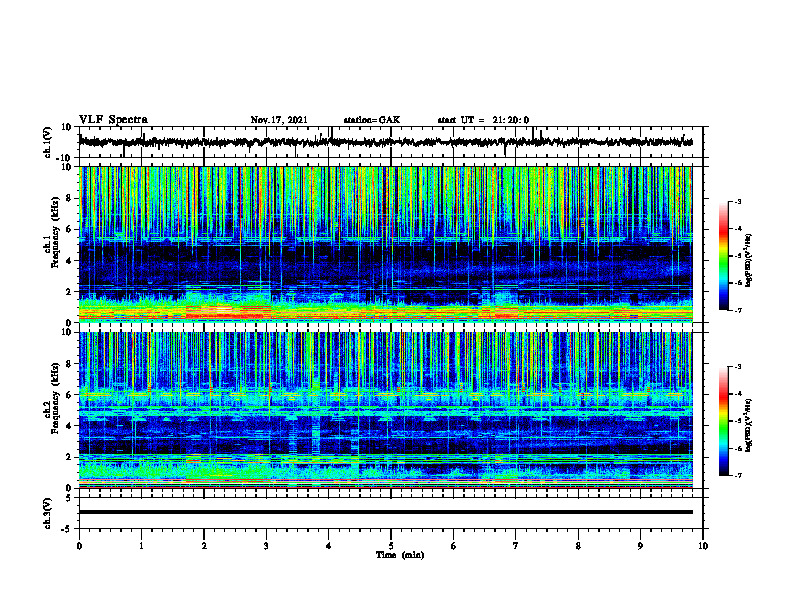Click tick label "2" on the time axis
This screenshot has height=612, width=792.
[x=204, y=546]
